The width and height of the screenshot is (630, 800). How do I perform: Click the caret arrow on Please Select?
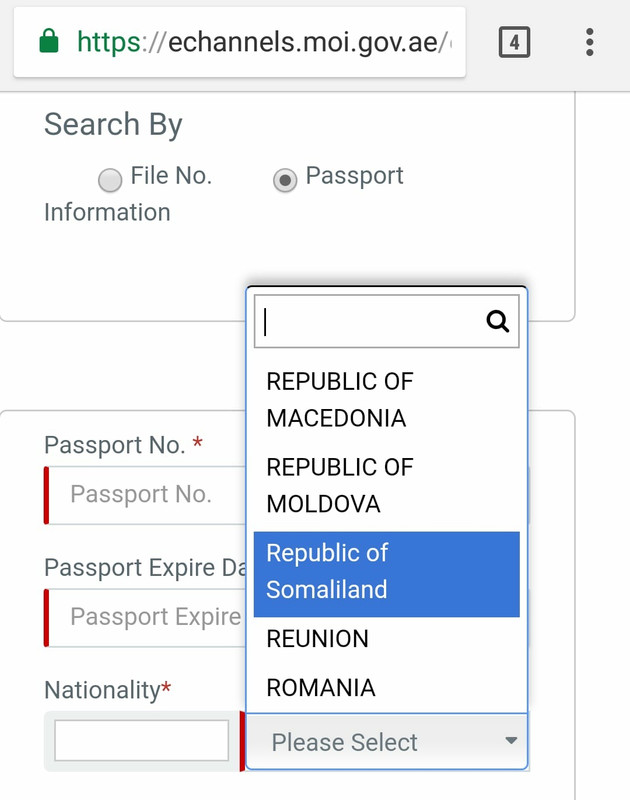511,740
